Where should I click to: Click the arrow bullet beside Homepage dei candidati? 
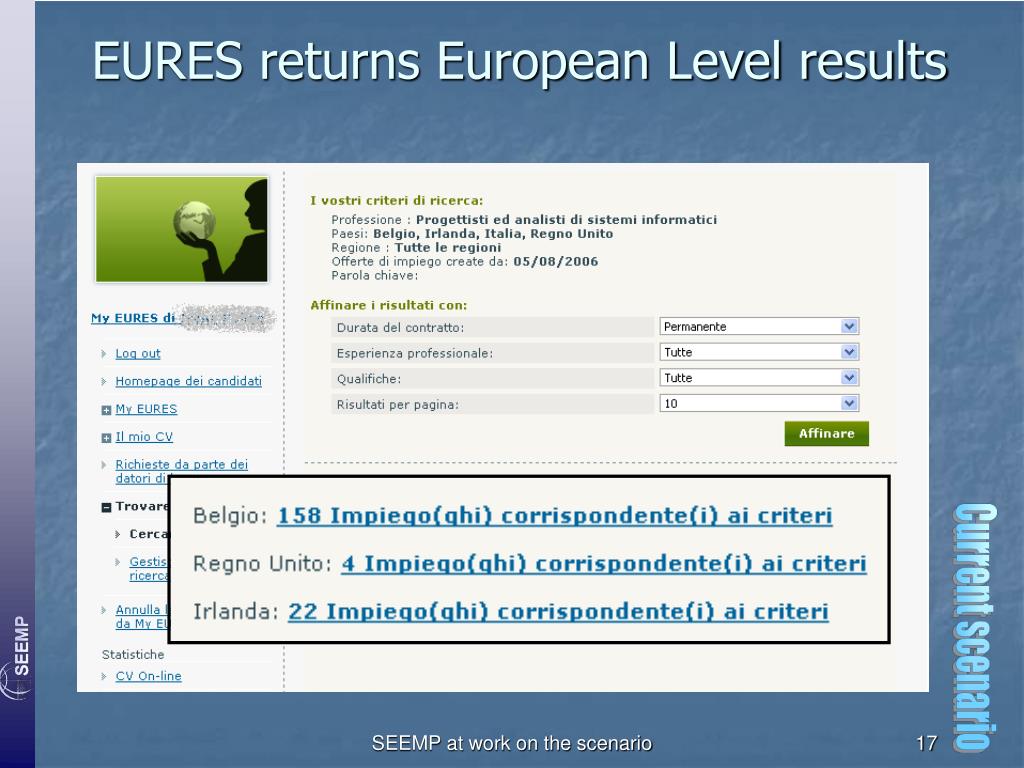pos(104,381)
